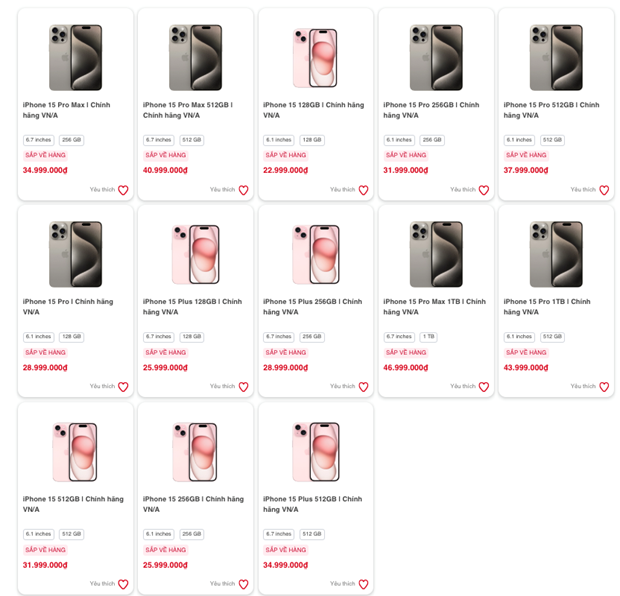Viewport: 620px width, 596px height.
Task: Add iPhone 15 128GB to favorites heart
Action: (x=363, y=190)
